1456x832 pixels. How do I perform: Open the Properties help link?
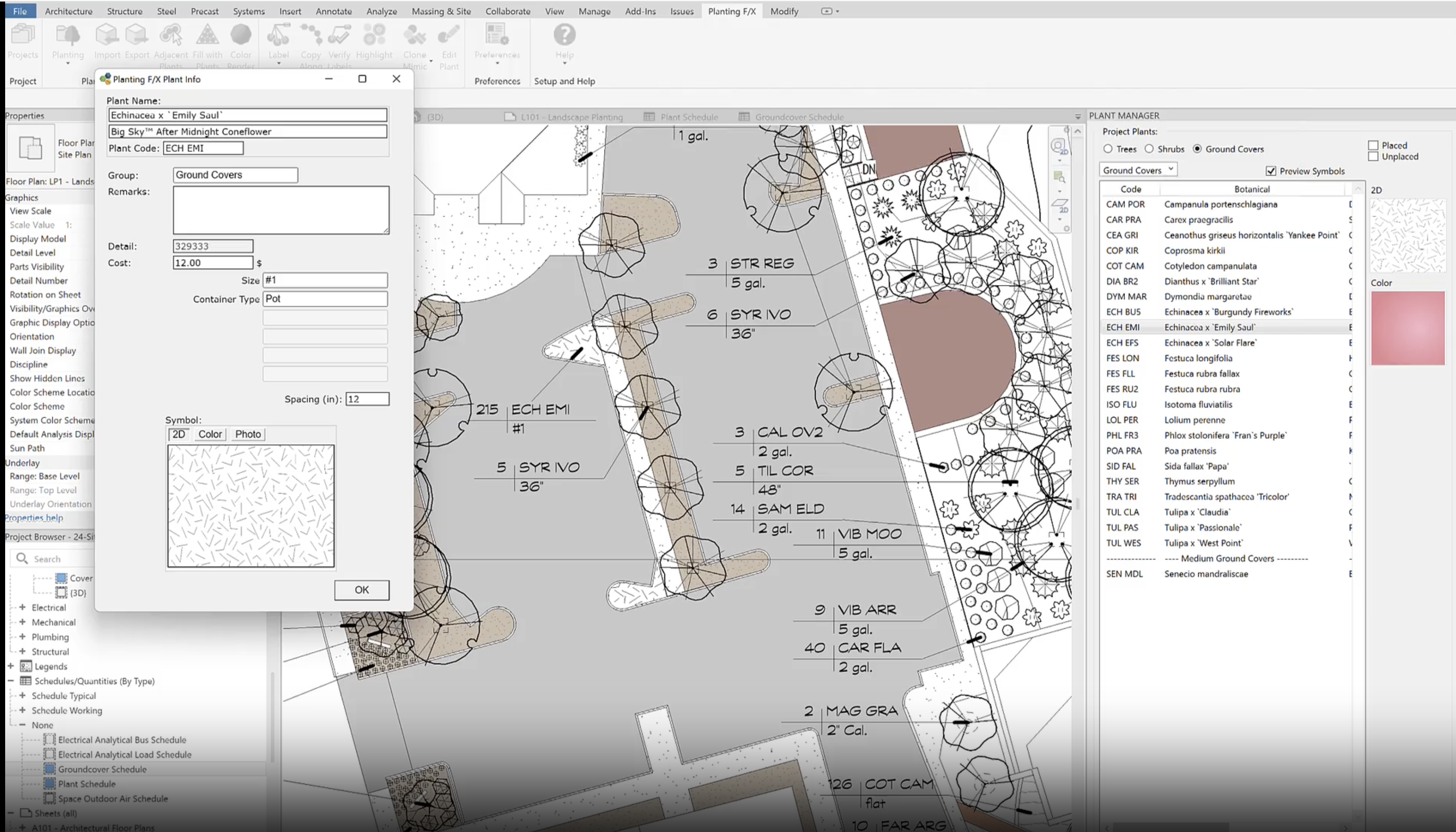[34, 518]
